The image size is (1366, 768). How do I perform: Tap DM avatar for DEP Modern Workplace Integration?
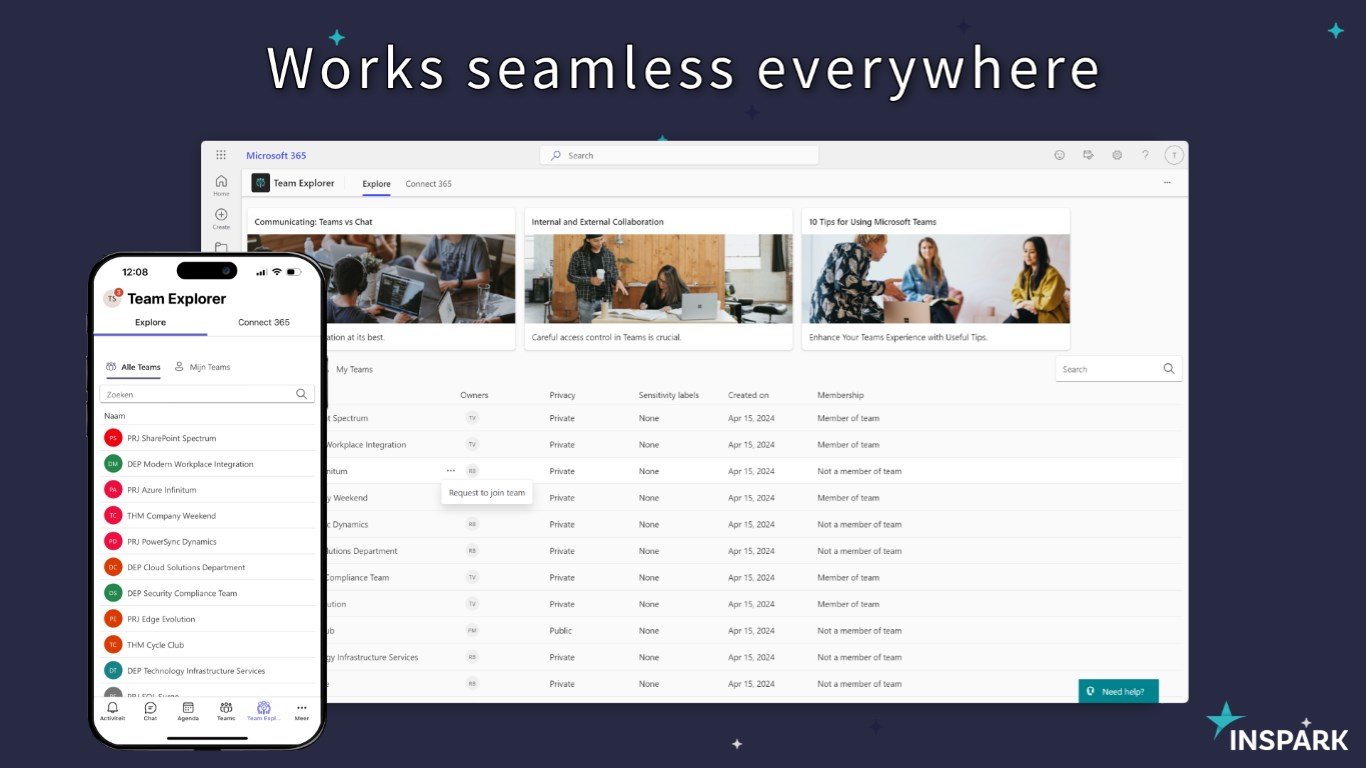pyautogui.click(x=113, y=464)
